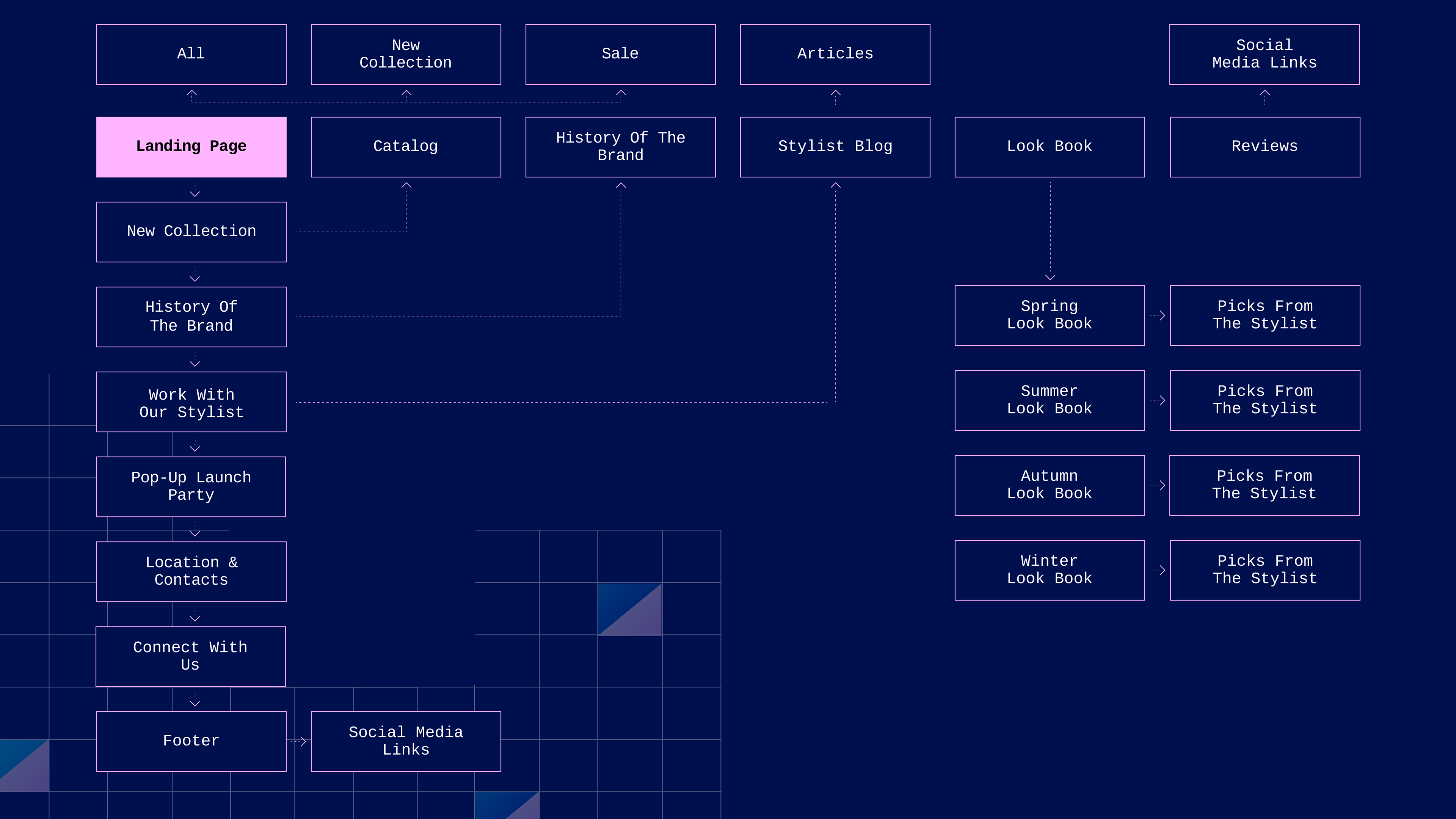Click arrow between Footer and Social Media Links
This screenshot has width=1456, height=819.
coord(299,741)
